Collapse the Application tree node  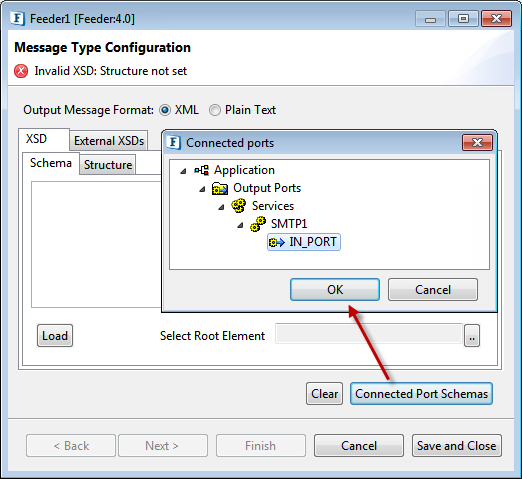(183, 171)
